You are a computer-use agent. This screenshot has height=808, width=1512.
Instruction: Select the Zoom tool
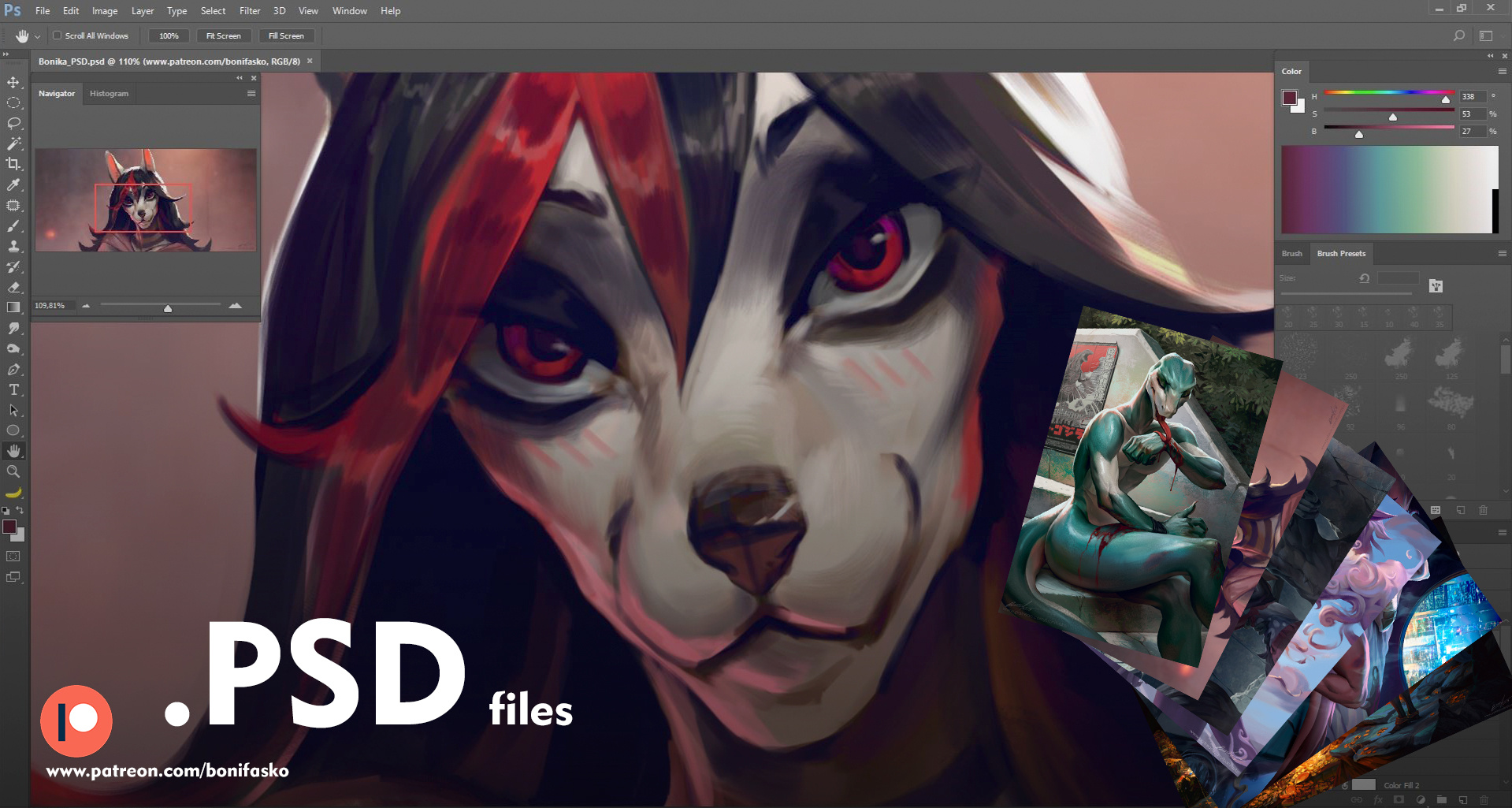[x=13, y=471]
